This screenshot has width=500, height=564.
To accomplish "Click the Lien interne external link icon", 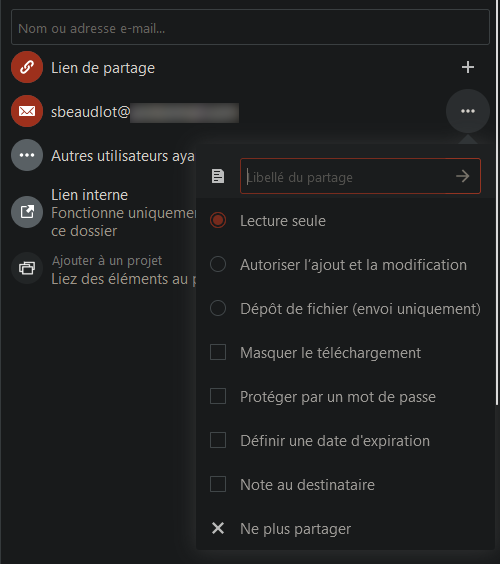I will click(27, 212).
